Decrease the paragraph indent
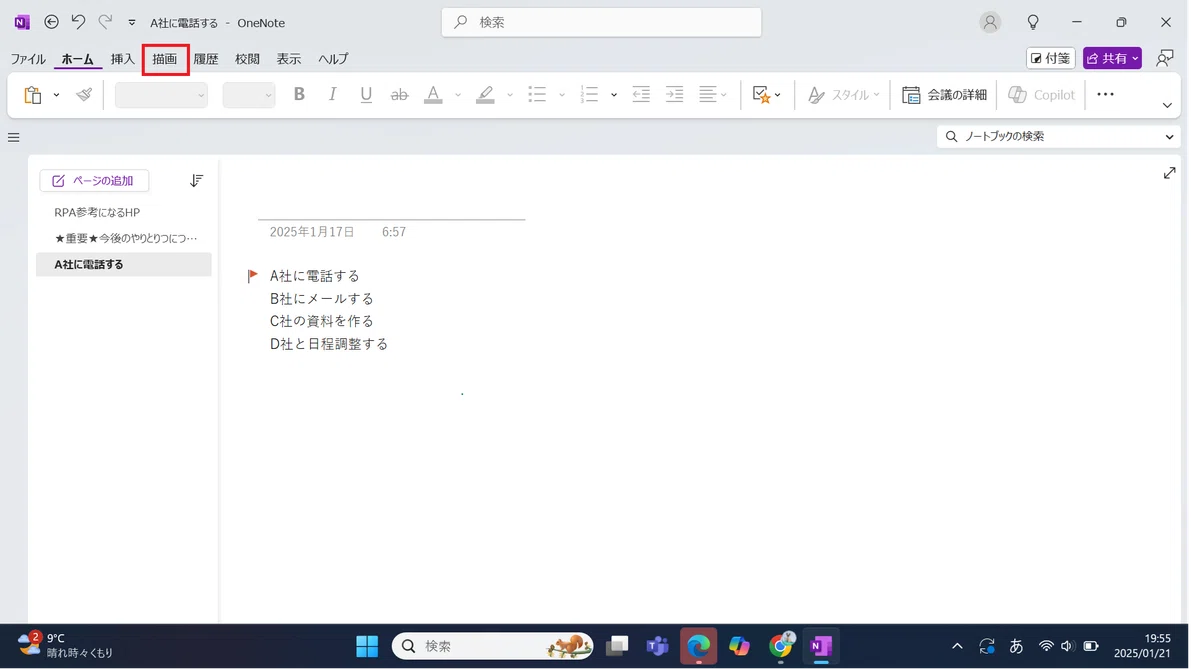The height and width of the screenshot is (670, 1200). tap(641, 95)
